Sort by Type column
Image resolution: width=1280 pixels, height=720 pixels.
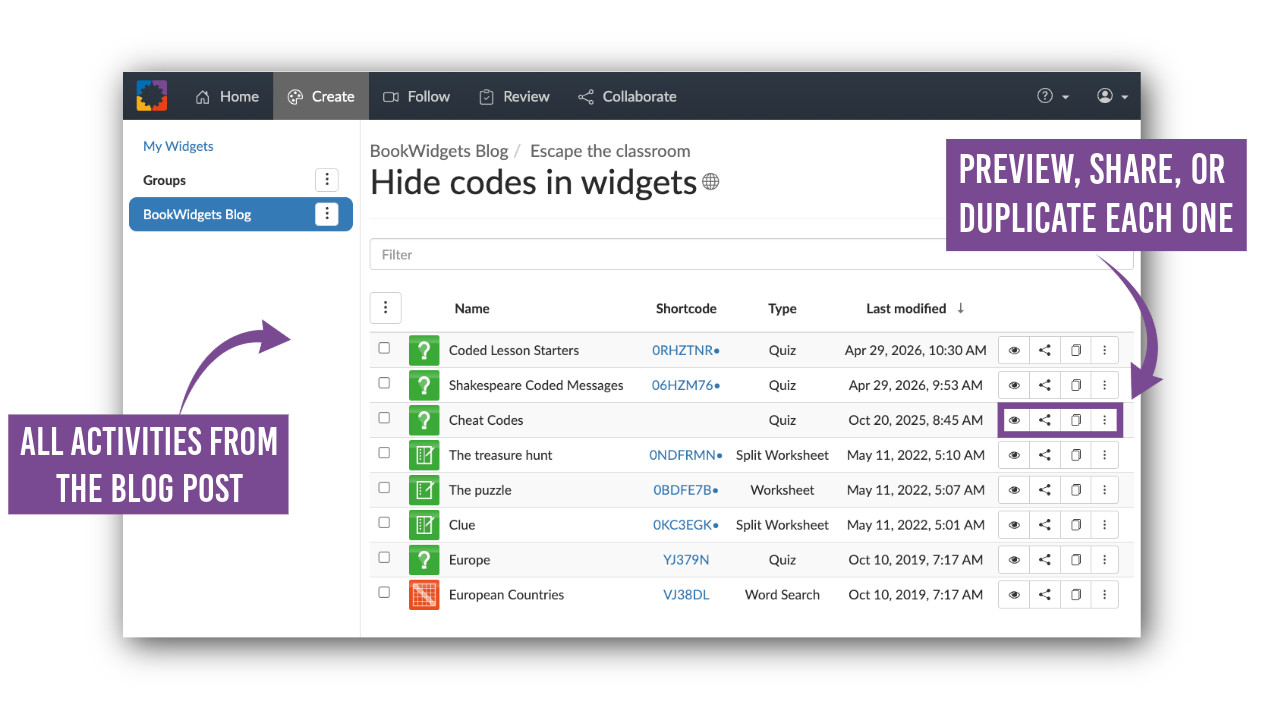tap(782, 308)
